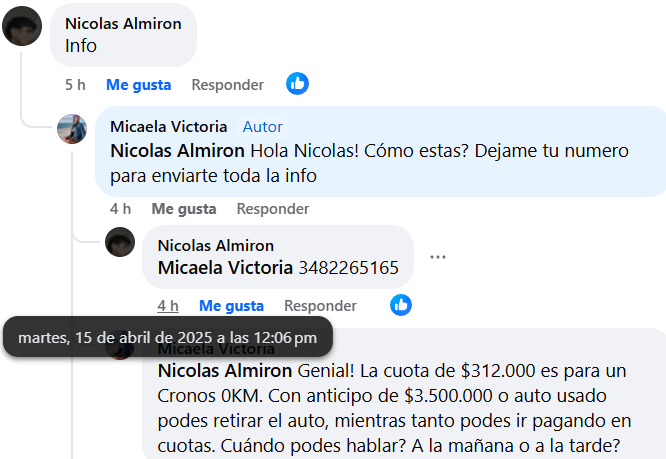Image resolution: width=666 pixels, height=459 pixels.
Task: Open Nicolas Almiron's avatar on the Info comment
Action: tap(22, 26)
